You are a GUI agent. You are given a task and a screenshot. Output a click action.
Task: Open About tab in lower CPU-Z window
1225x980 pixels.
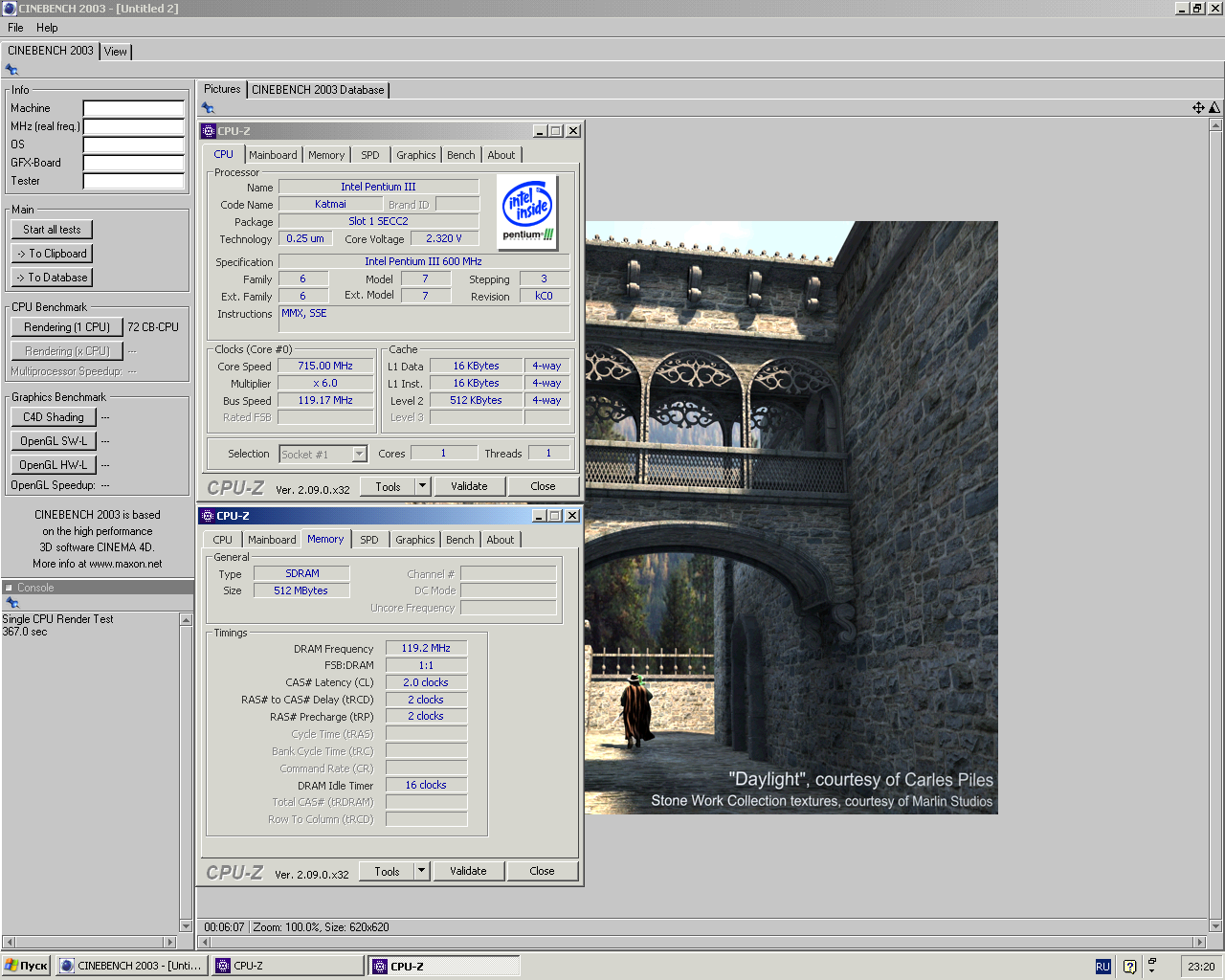(501, 540)
